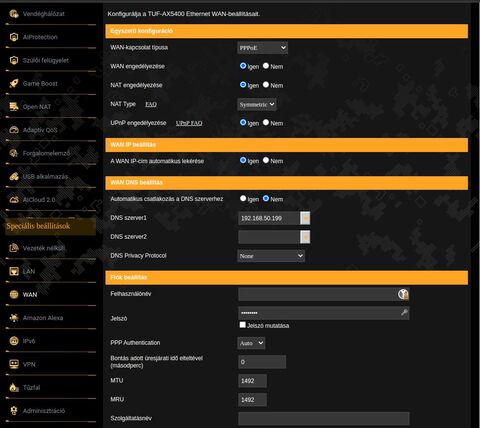The width and height of the screenshot is (480, 428).
Task: Open Szülői felügyelet sidebar icon
Action: 14,60
